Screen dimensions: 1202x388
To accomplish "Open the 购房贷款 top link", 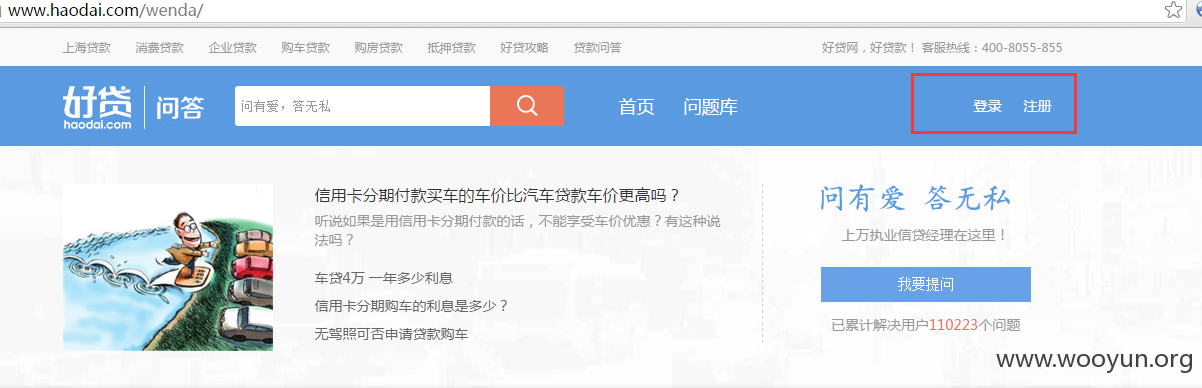I will tap(379, 47).
